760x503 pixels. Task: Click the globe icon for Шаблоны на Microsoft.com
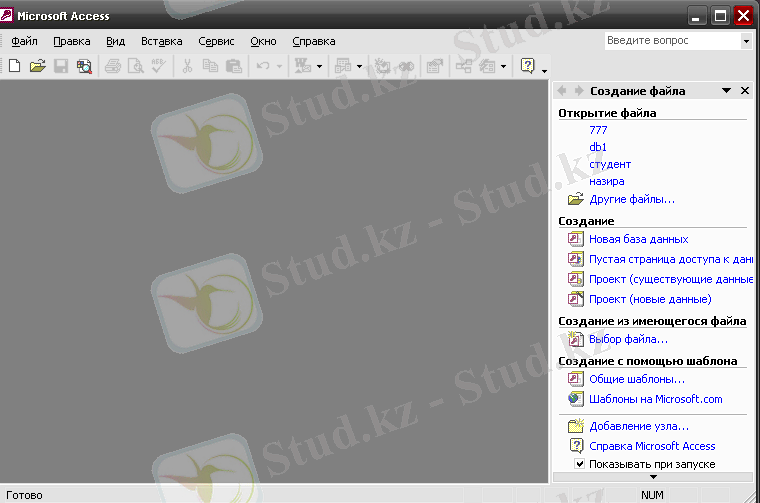tap(575, 399)
